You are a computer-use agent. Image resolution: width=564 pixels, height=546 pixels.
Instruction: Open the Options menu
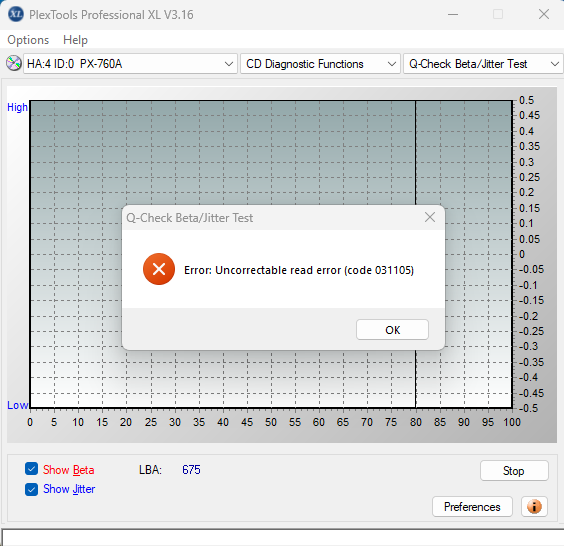click(28, 40)
